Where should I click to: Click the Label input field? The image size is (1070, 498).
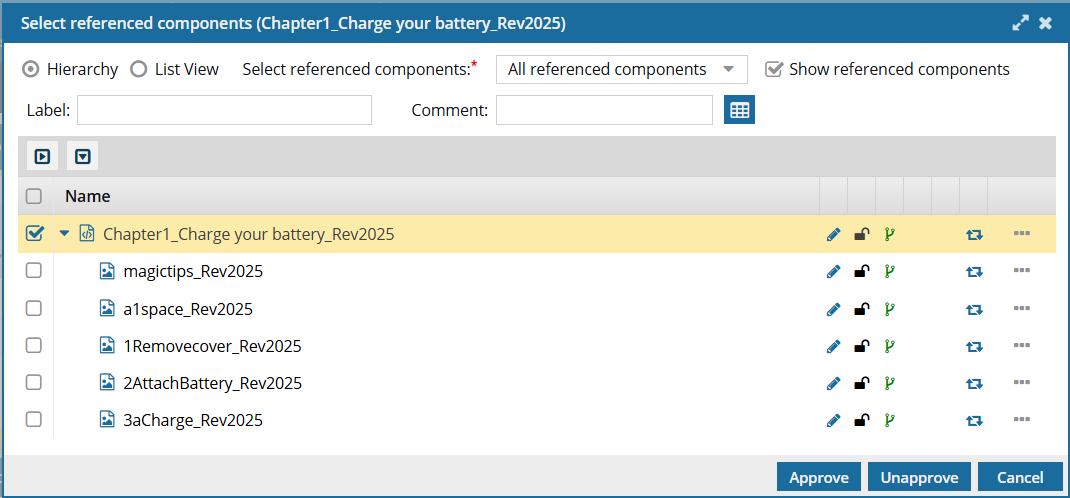coord(224,110)
